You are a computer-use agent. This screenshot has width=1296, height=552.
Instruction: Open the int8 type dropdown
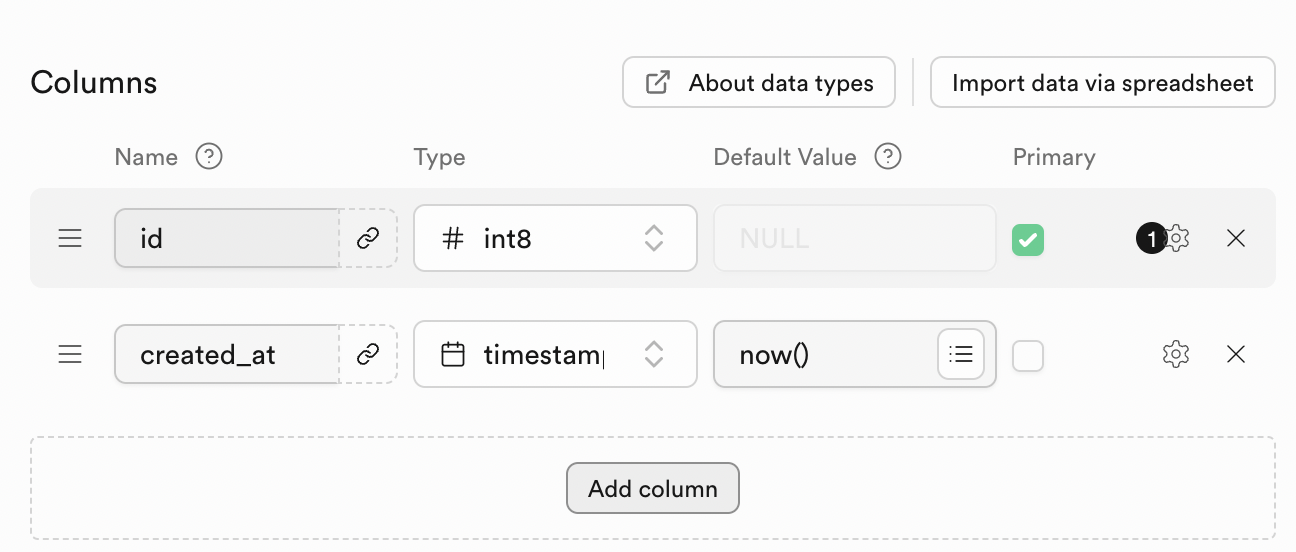[555, 239]
